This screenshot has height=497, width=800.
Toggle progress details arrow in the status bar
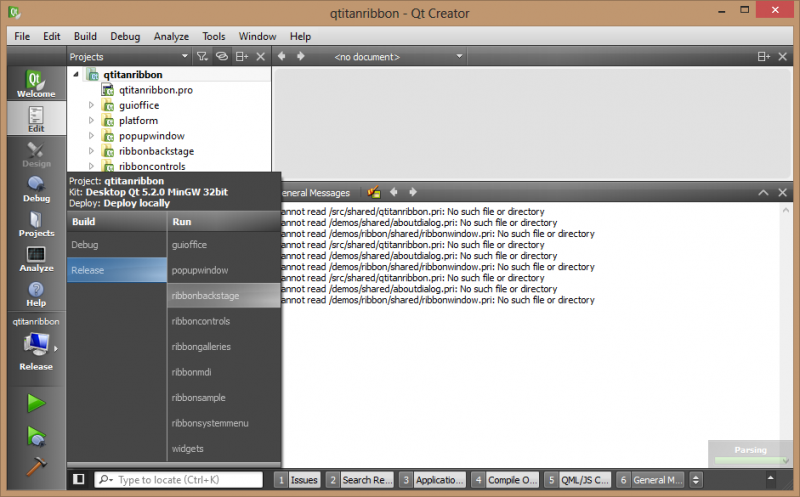click(697, 480)
